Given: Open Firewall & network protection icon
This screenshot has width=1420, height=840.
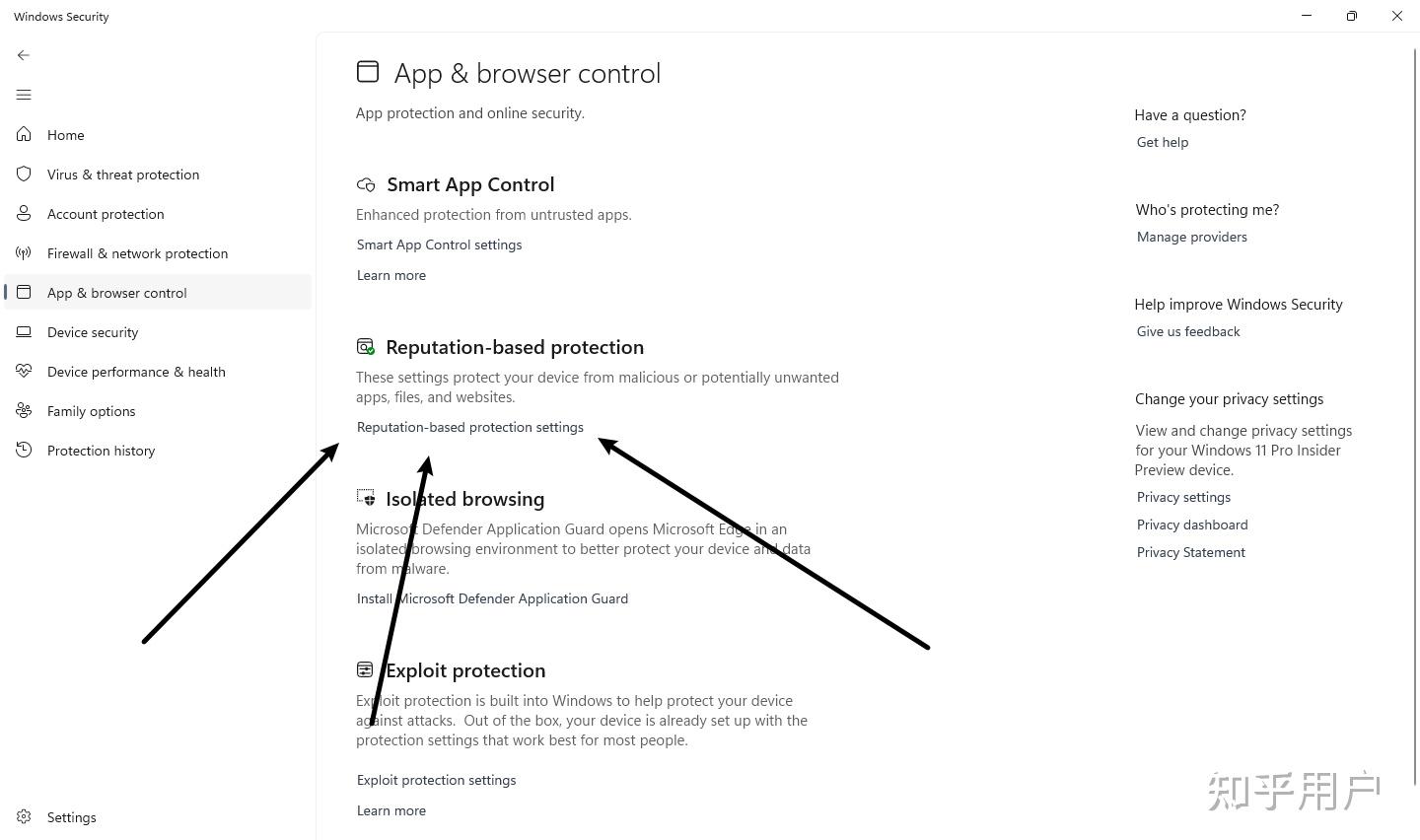Looking at the screenshot, I should pyautogui.click(x=24, y=252).
